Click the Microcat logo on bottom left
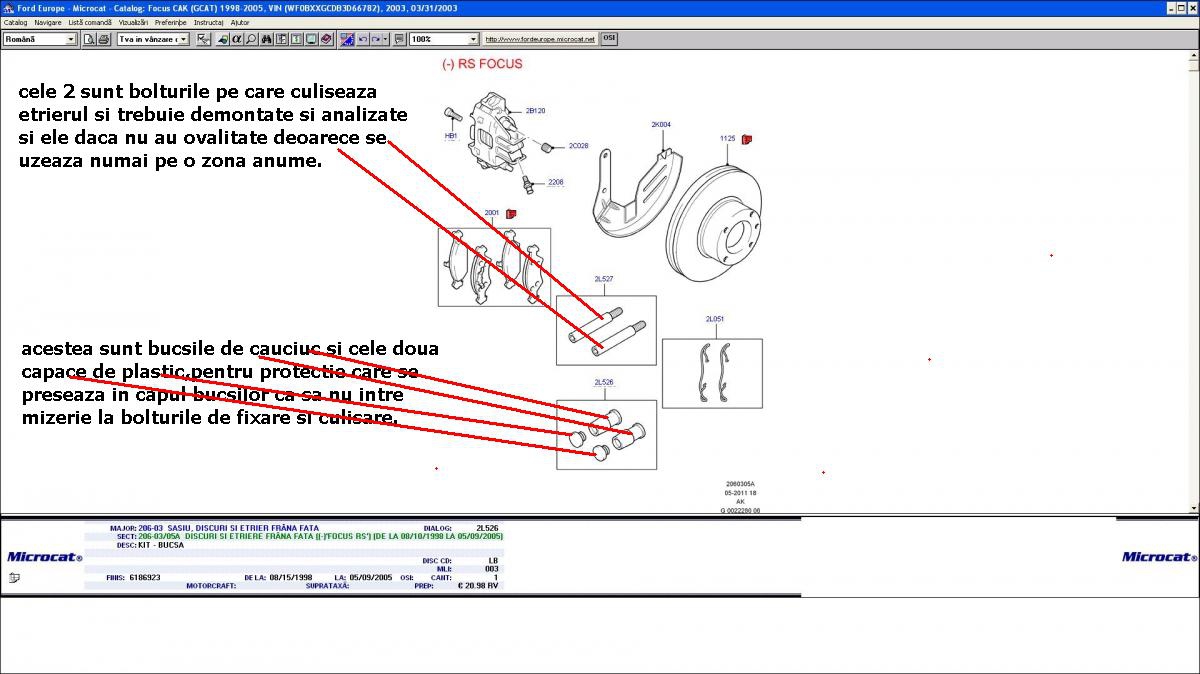 point(45,557)
